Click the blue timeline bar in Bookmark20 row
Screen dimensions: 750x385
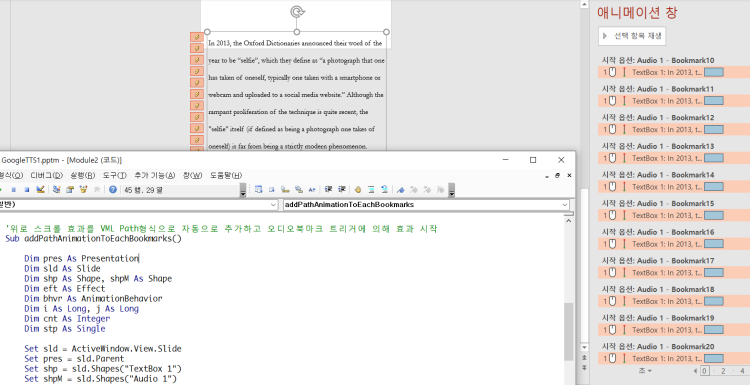pyautogui.click(x=714, y=358)
